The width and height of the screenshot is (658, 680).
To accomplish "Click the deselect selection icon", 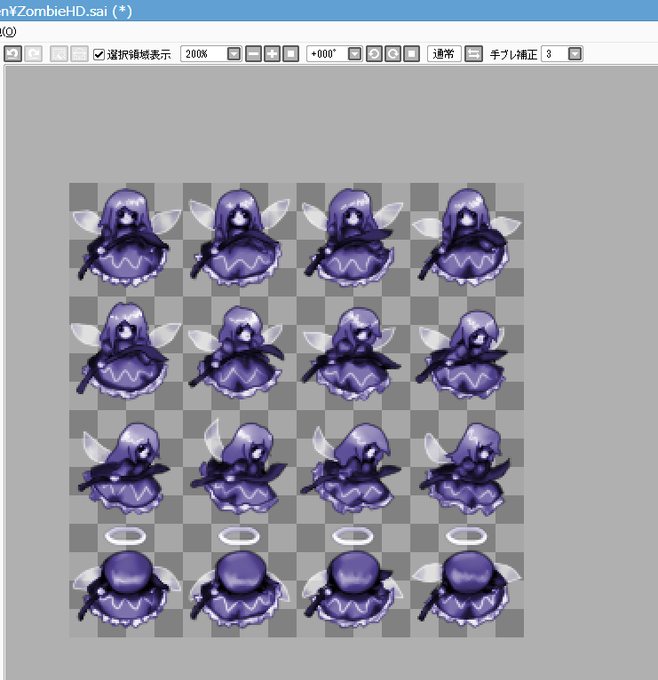I will coord(59,54).
